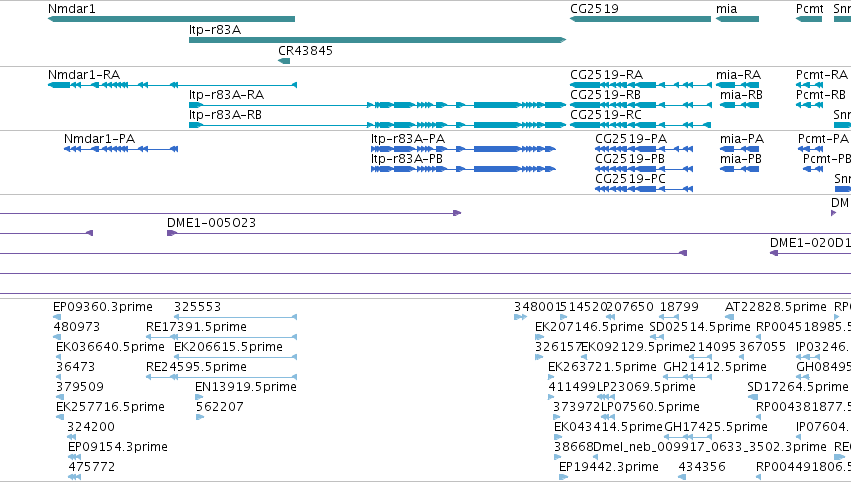Select the 18799 feature label

679,307
